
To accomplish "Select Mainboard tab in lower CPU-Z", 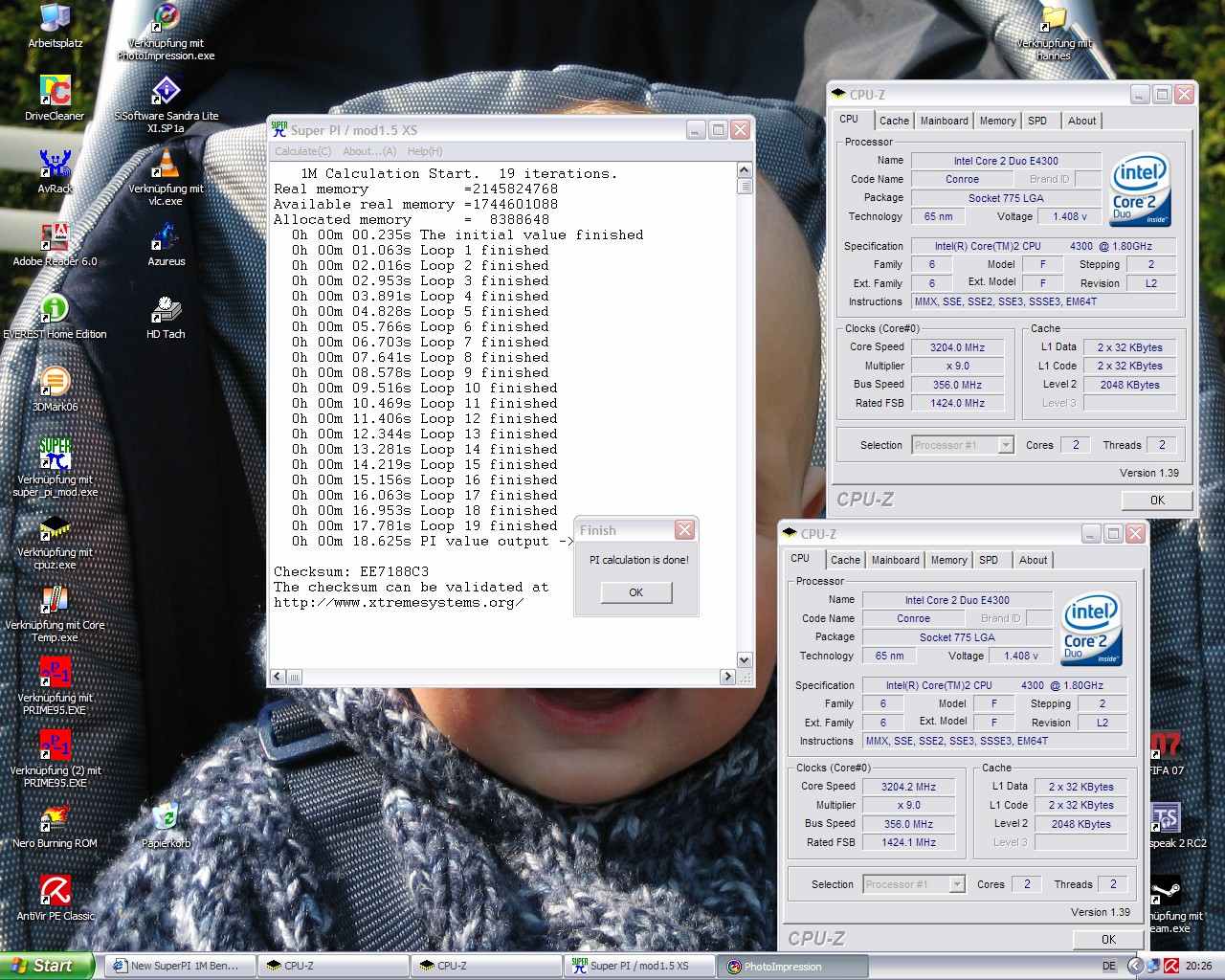I will tap(895, 560).
